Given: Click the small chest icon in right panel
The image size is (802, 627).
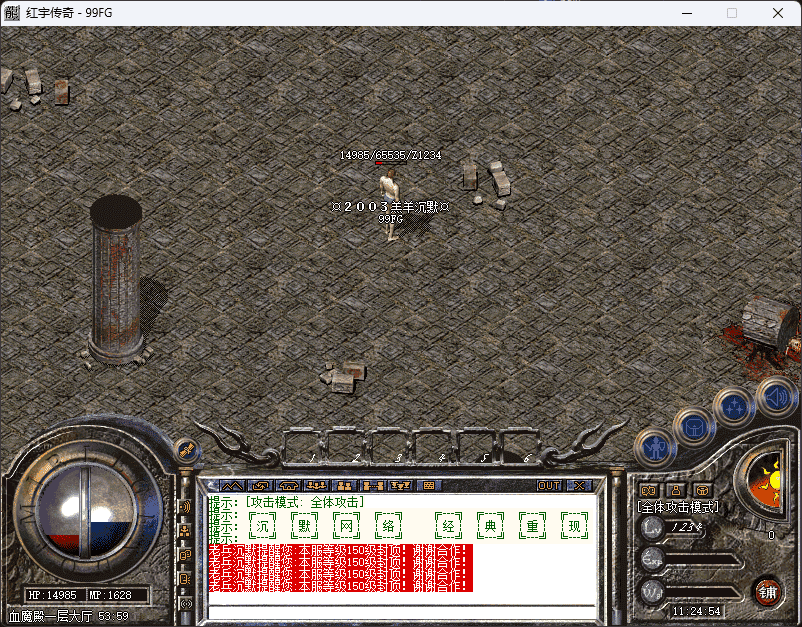Looking at the screenshot, I should coord(702,490).
